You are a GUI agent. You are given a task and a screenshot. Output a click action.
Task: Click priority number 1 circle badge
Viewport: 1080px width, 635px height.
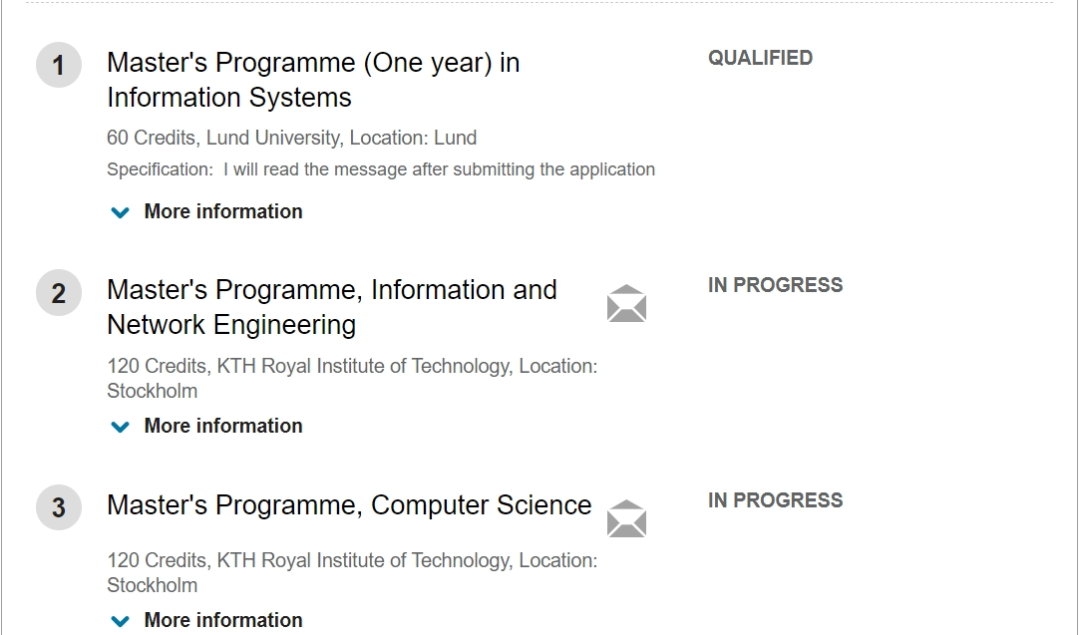[59, 65]
